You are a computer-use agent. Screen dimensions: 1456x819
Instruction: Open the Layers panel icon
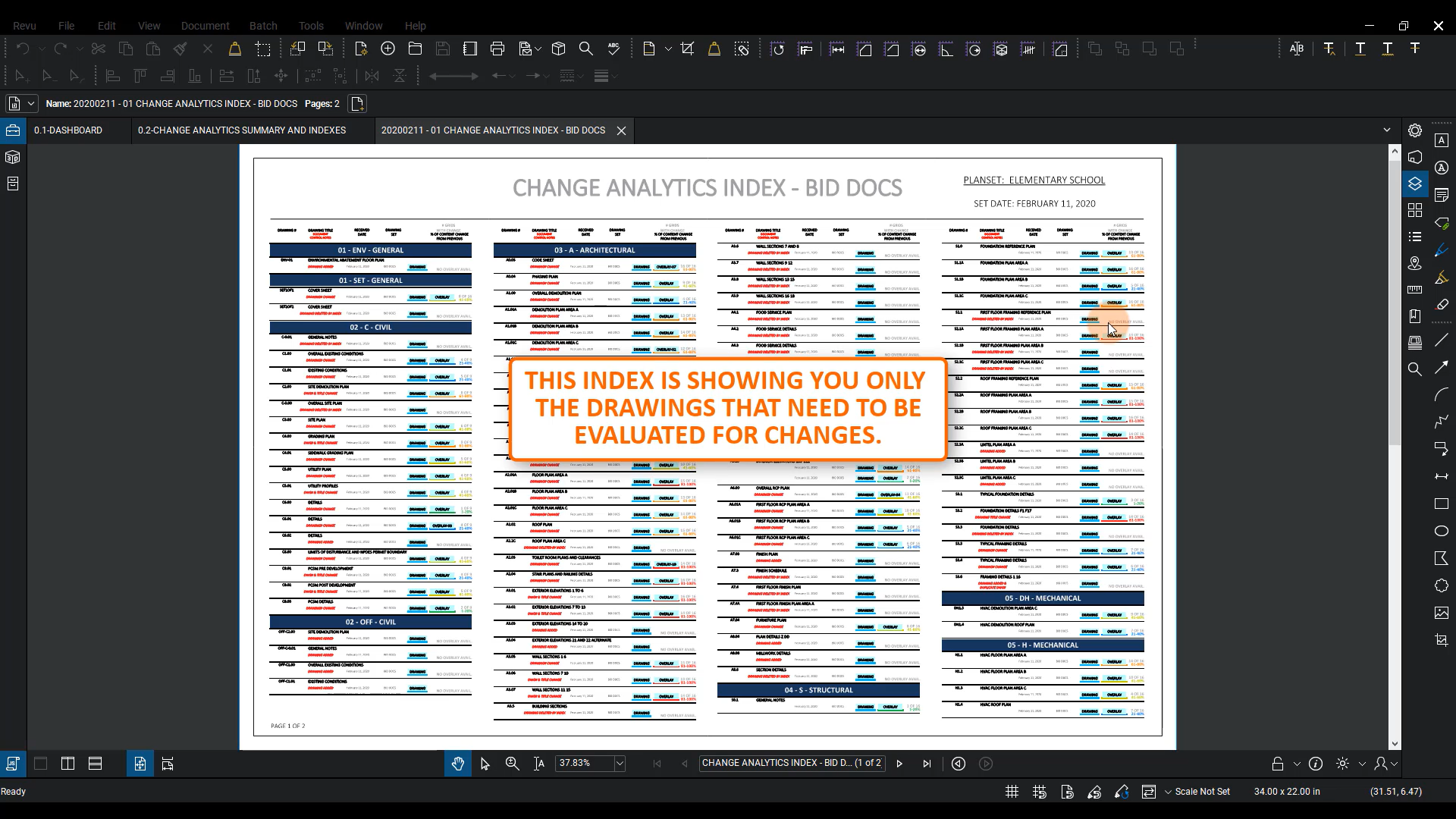pos(1415,184)
